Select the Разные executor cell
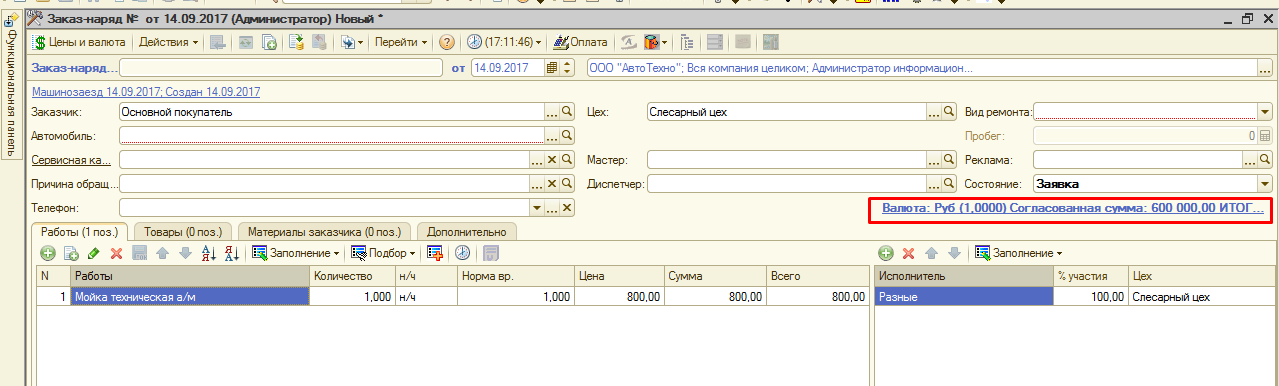The image size is (1279, 386). point(964,297)
